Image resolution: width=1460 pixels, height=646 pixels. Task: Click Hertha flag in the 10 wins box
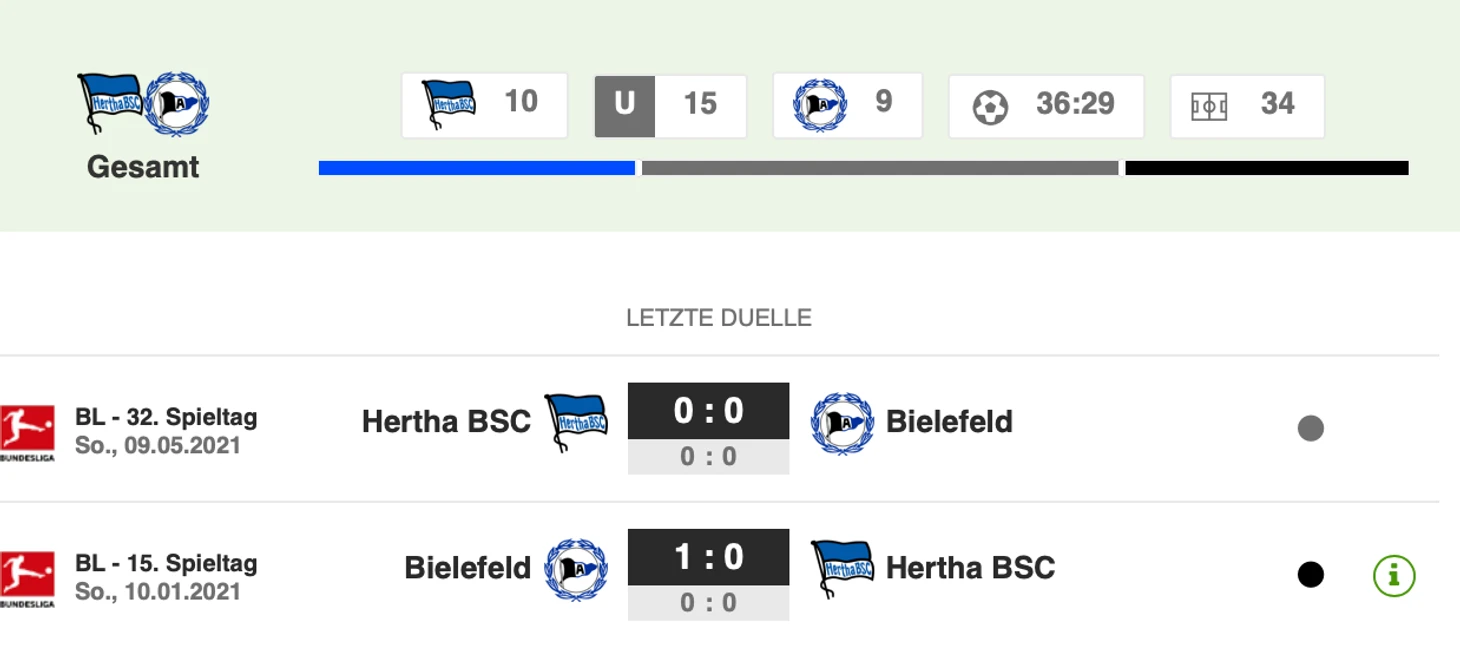pyautogui.click(x=449, y=104)
